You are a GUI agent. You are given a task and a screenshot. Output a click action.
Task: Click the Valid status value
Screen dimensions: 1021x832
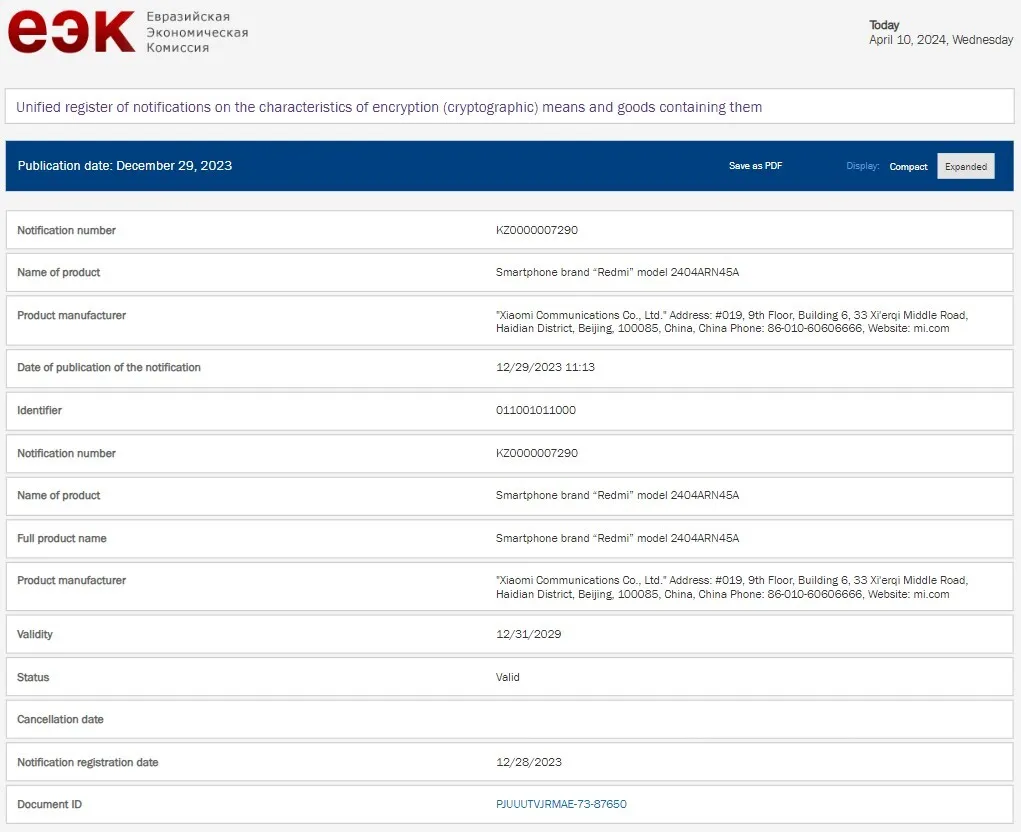[508, 677]
